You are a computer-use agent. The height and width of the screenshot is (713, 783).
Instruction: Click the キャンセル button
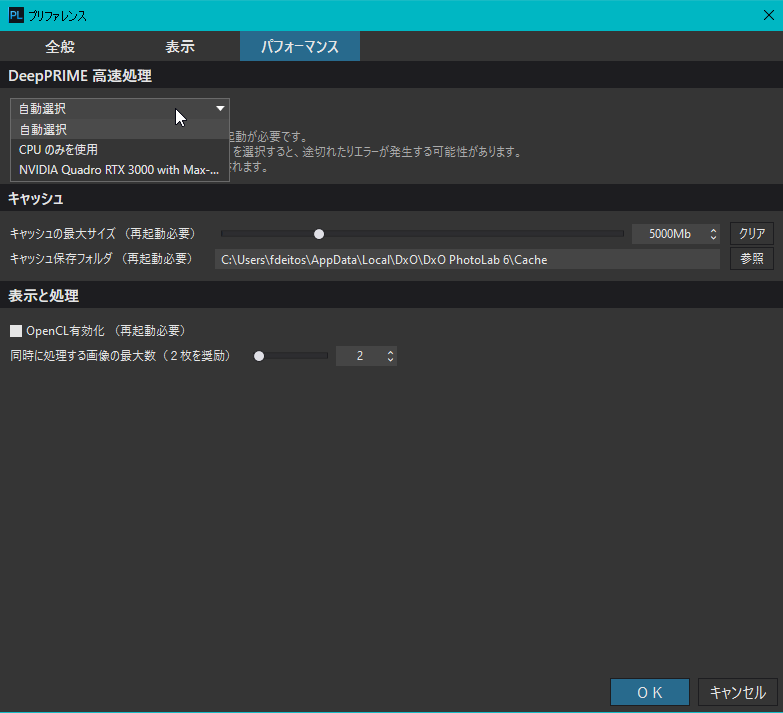tap(738, 692)
